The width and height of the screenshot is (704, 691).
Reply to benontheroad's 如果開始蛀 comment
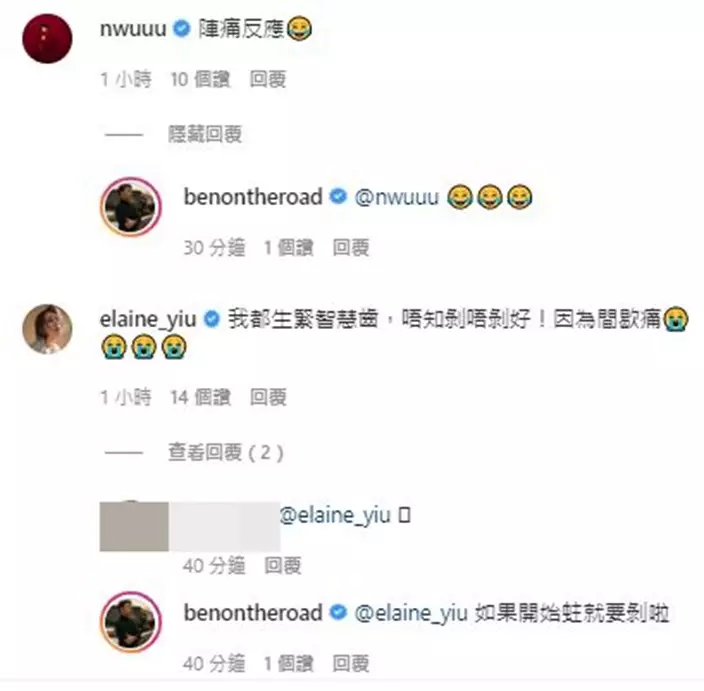pyautogui.click(x=351, y=663)
